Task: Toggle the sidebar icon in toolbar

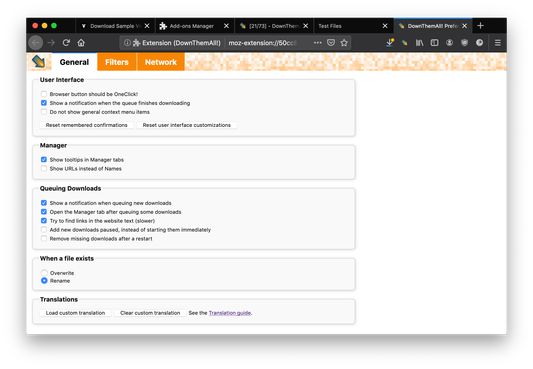Action: (x=434, y=43)
